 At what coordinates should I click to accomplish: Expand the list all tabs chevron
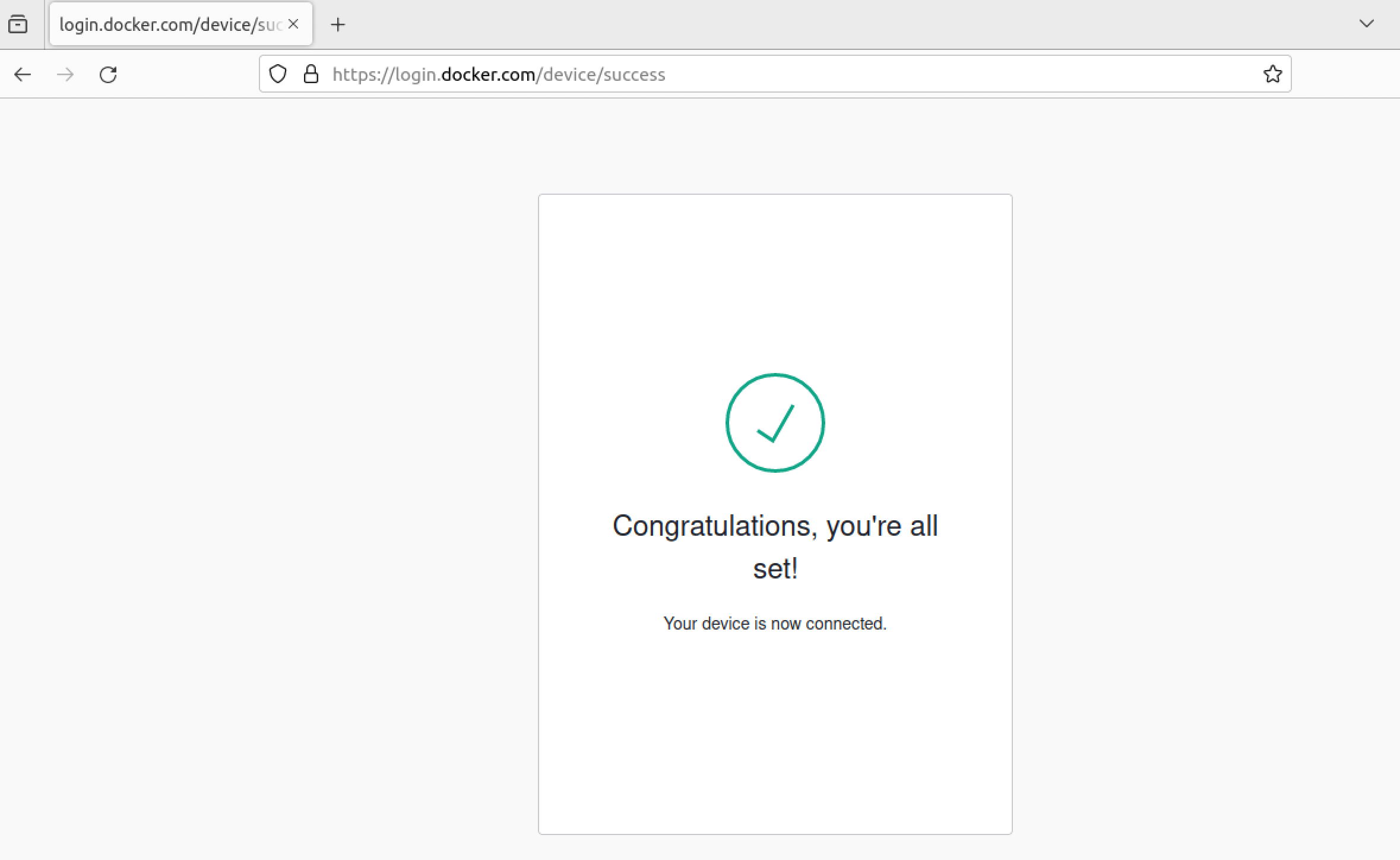1366,24
